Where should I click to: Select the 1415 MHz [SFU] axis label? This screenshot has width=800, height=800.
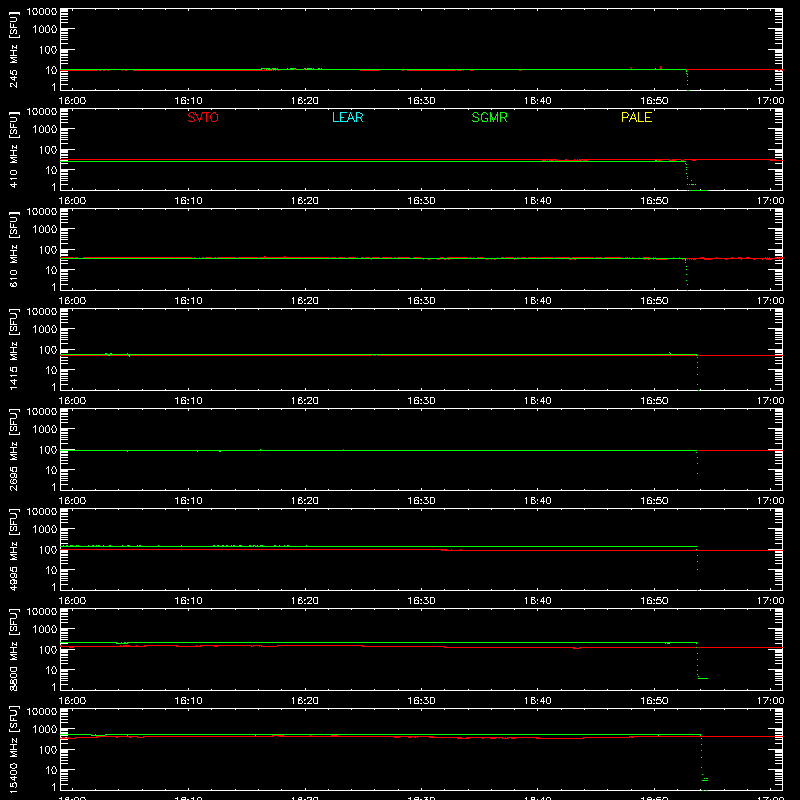point(13,349)
